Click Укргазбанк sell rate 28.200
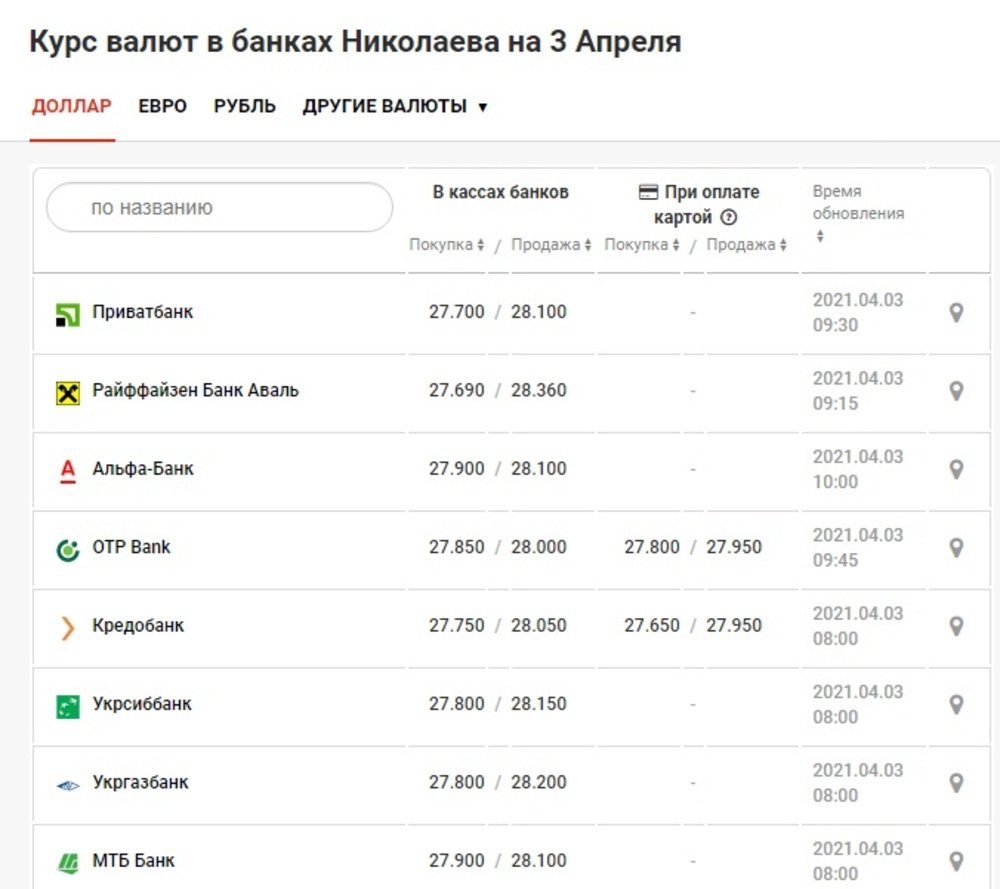This screenshot has width=1000, height=889. tap(538, 782)
